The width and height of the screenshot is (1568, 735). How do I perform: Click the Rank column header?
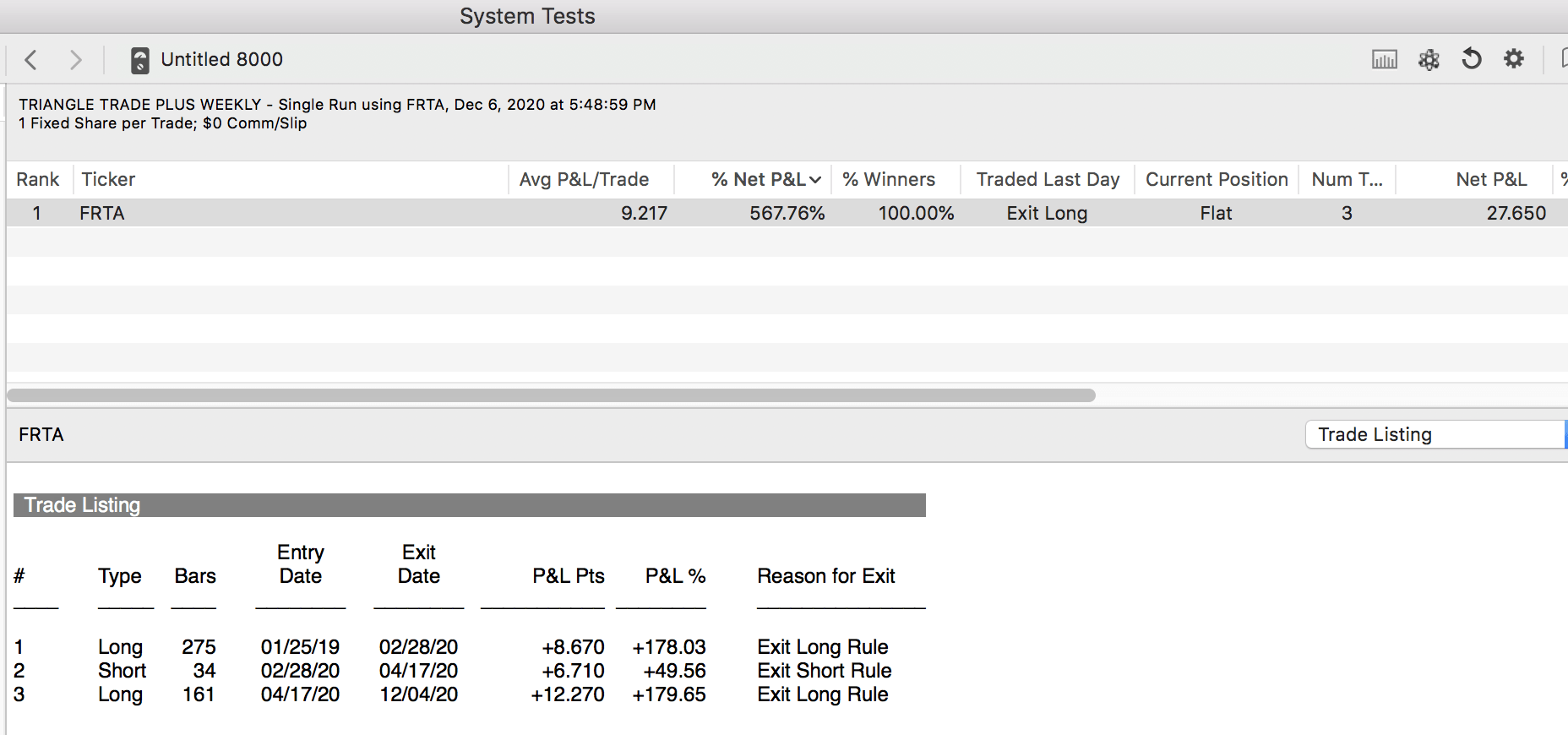pos(38,180)
